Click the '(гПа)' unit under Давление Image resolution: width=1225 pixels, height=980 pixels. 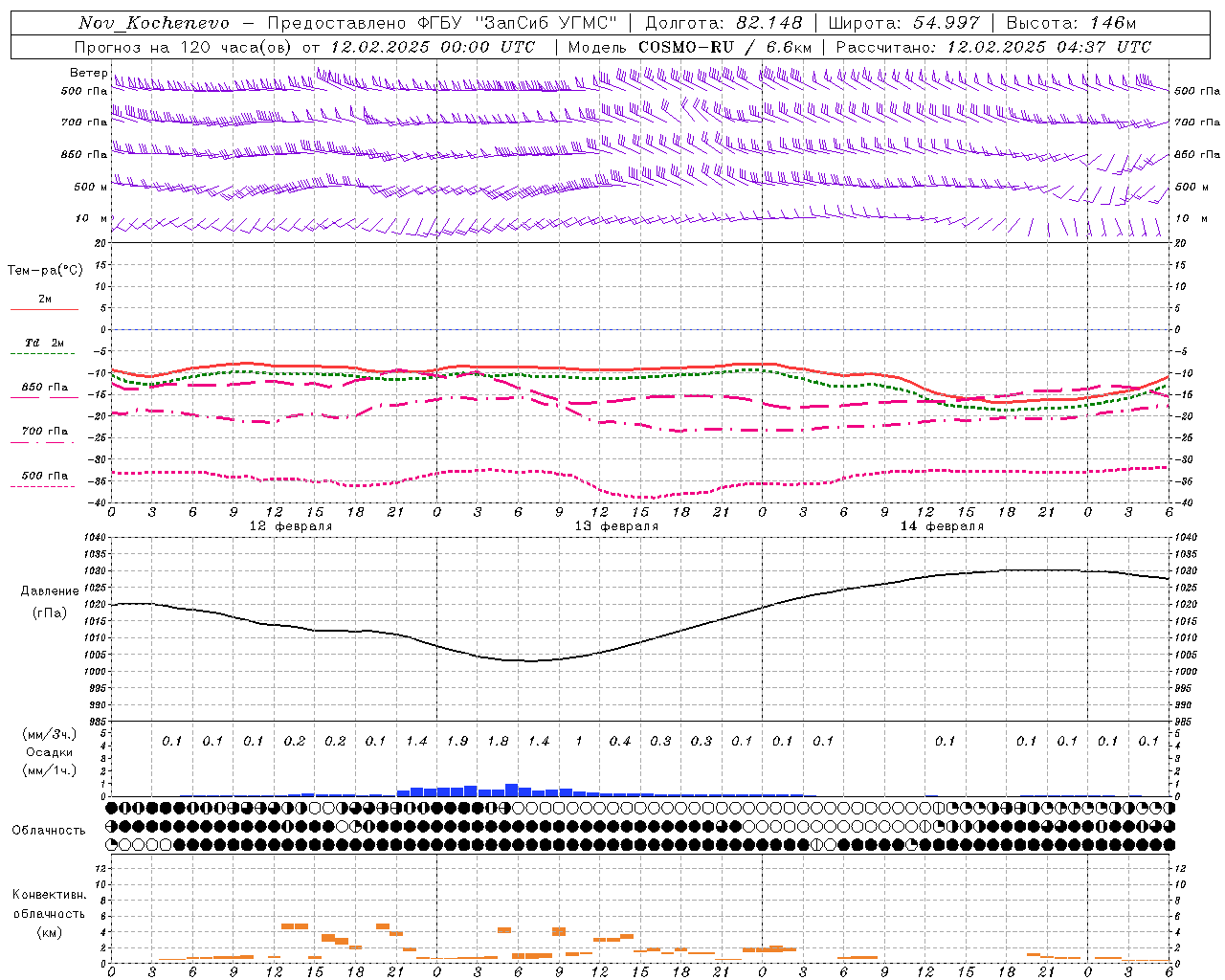50,613
